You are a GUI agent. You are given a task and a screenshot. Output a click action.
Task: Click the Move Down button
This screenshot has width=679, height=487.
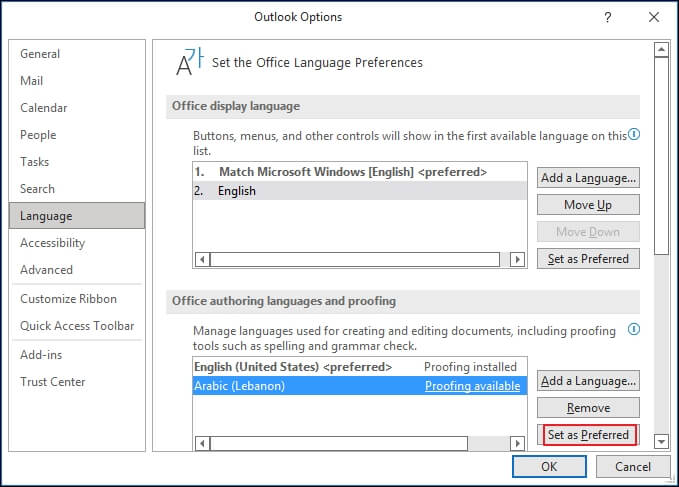(x=588, y=232)
